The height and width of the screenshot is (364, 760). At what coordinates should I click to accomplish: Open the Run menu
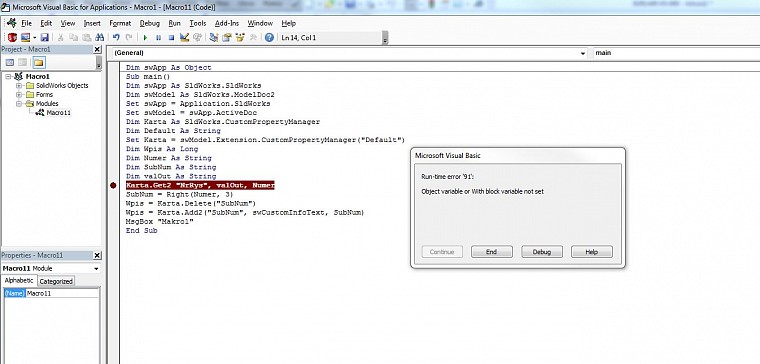pos(174,23)
